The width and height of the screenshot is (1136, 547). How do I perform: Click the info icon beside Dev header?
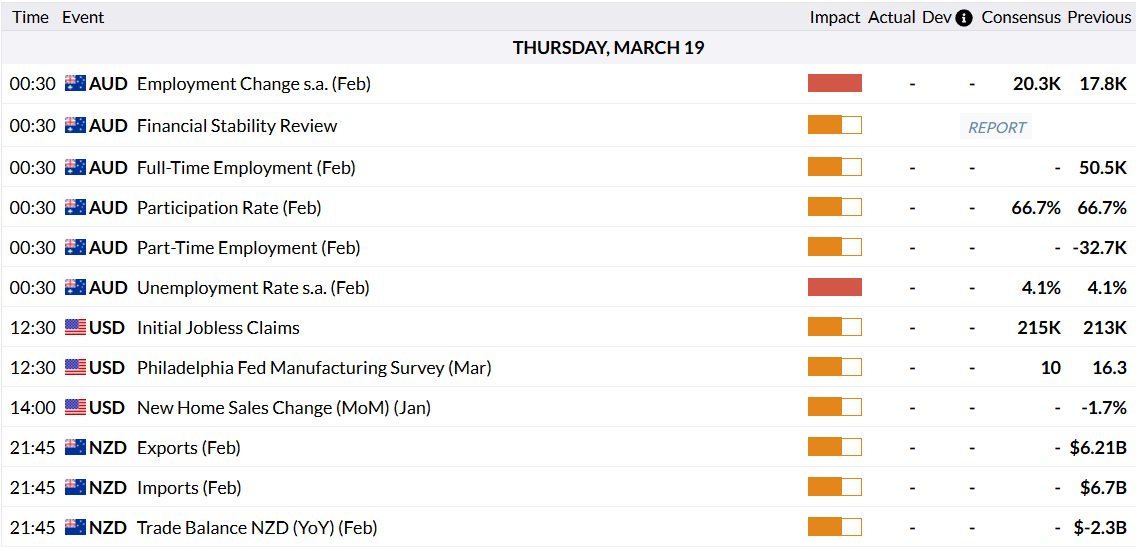pyautogui.click(x=964, y=18)
